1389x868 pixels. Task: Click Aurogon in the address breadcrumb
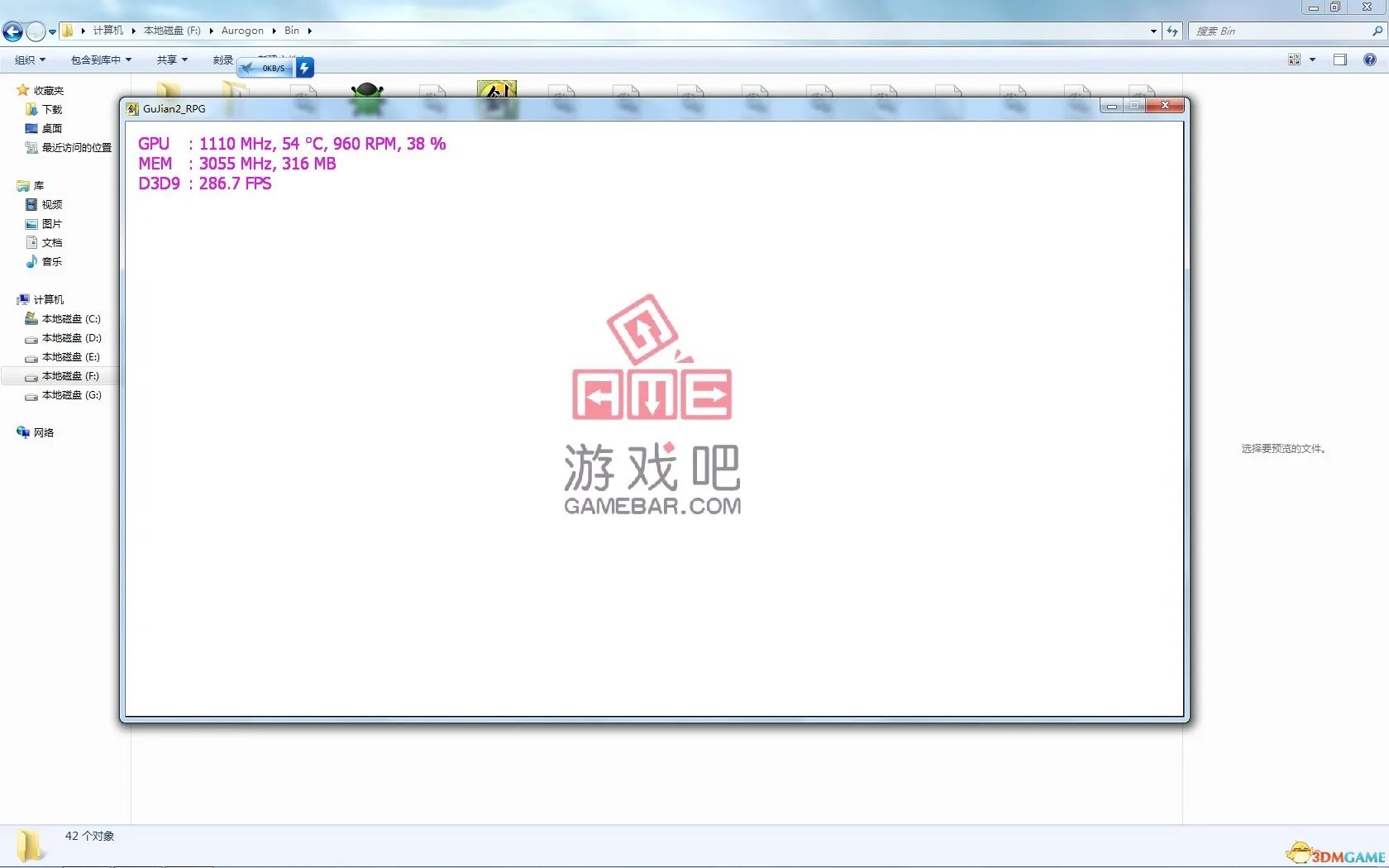tap(242, 31)
